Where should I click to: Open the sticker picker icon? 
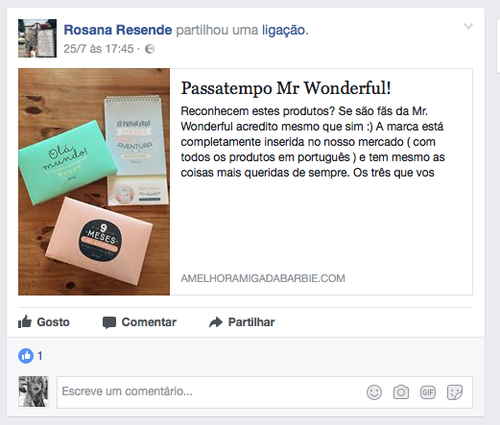pyautogui.click(x=455, y=392)
